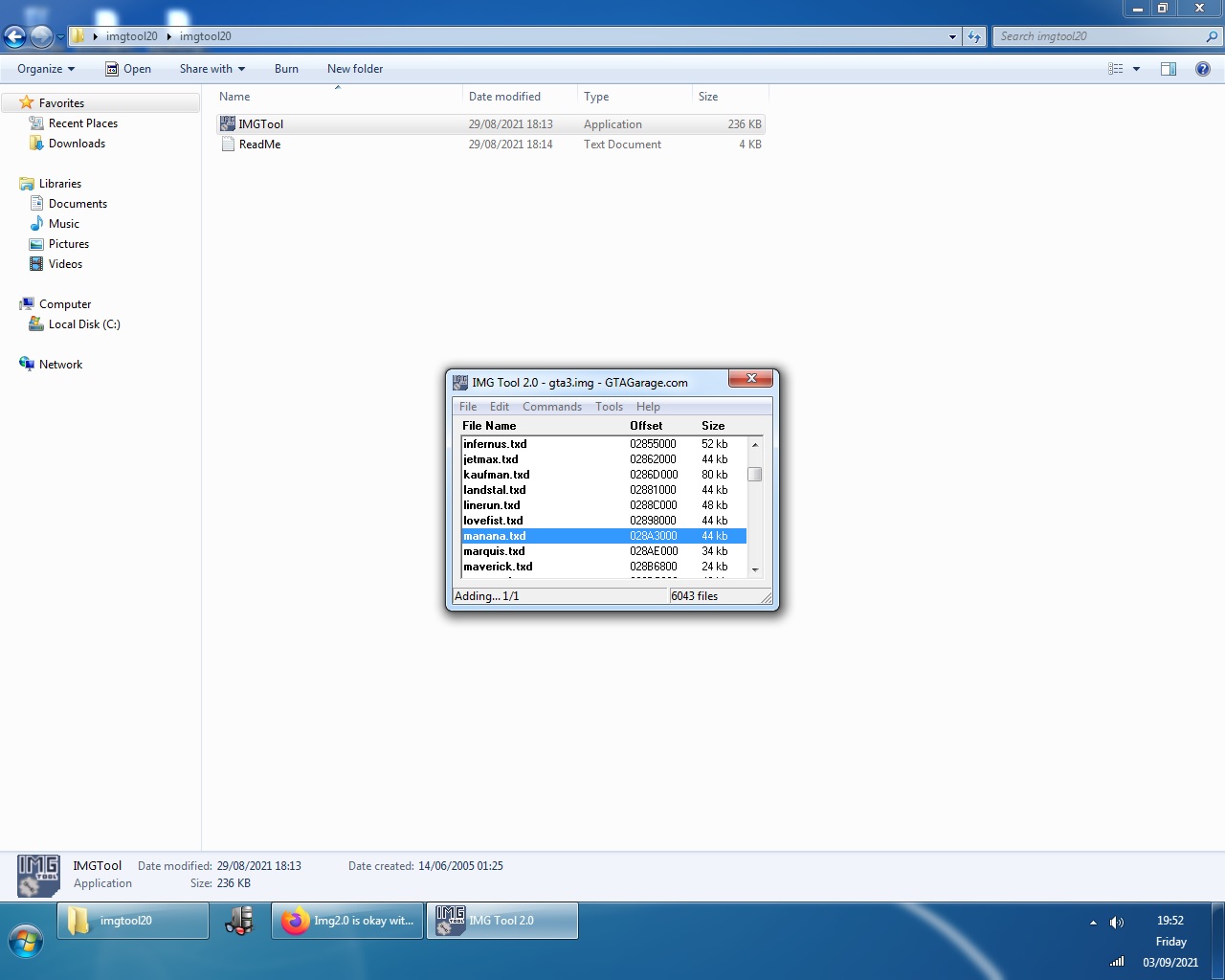1225x980 pixels.
Task: Open the view options dropdown arrow
Action: click(x=1136, y=69)
